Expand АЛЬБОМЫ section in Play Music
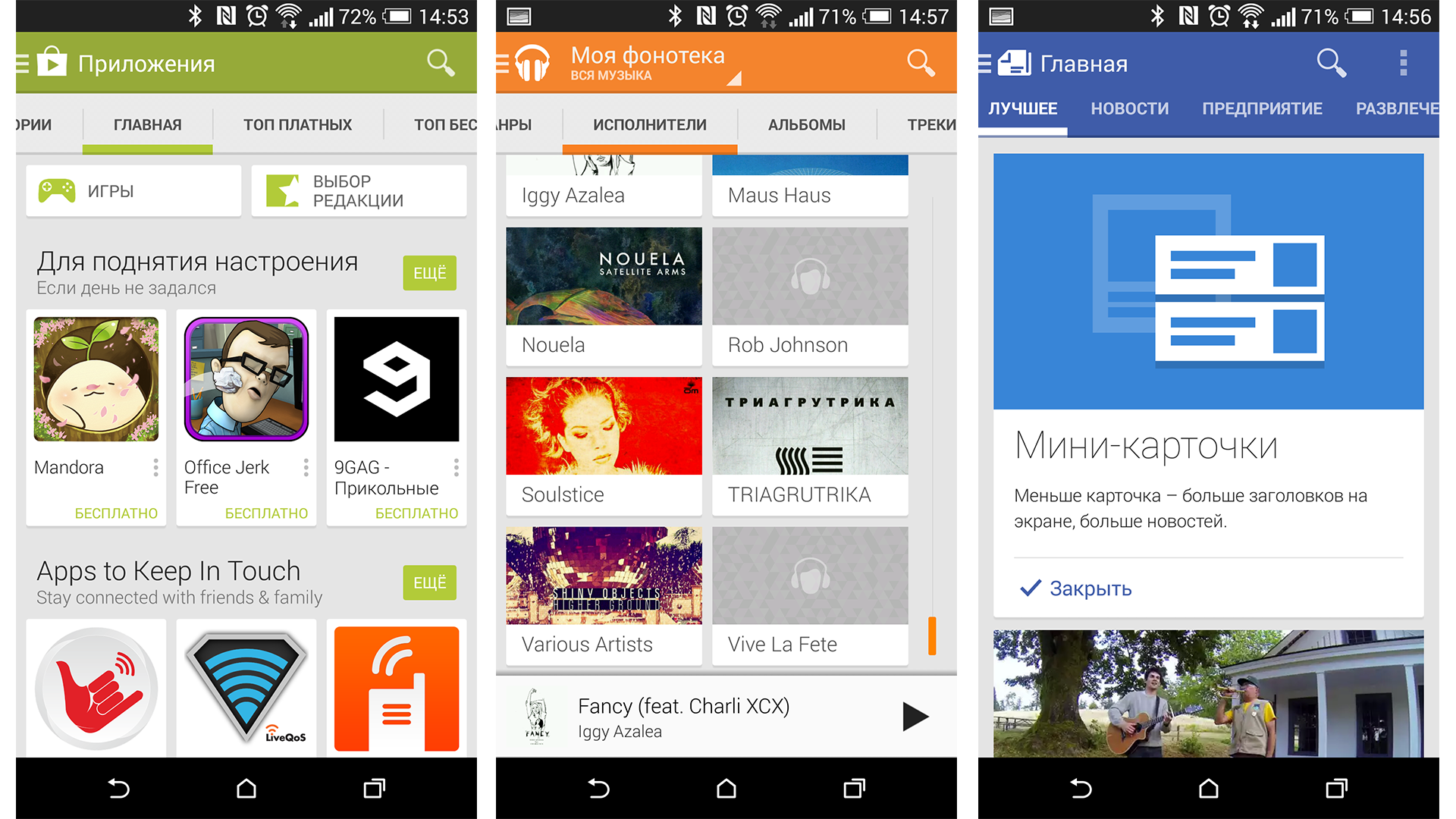Image resolution: width=1456 pixels, height=819 pixels. tap(806, 124)
